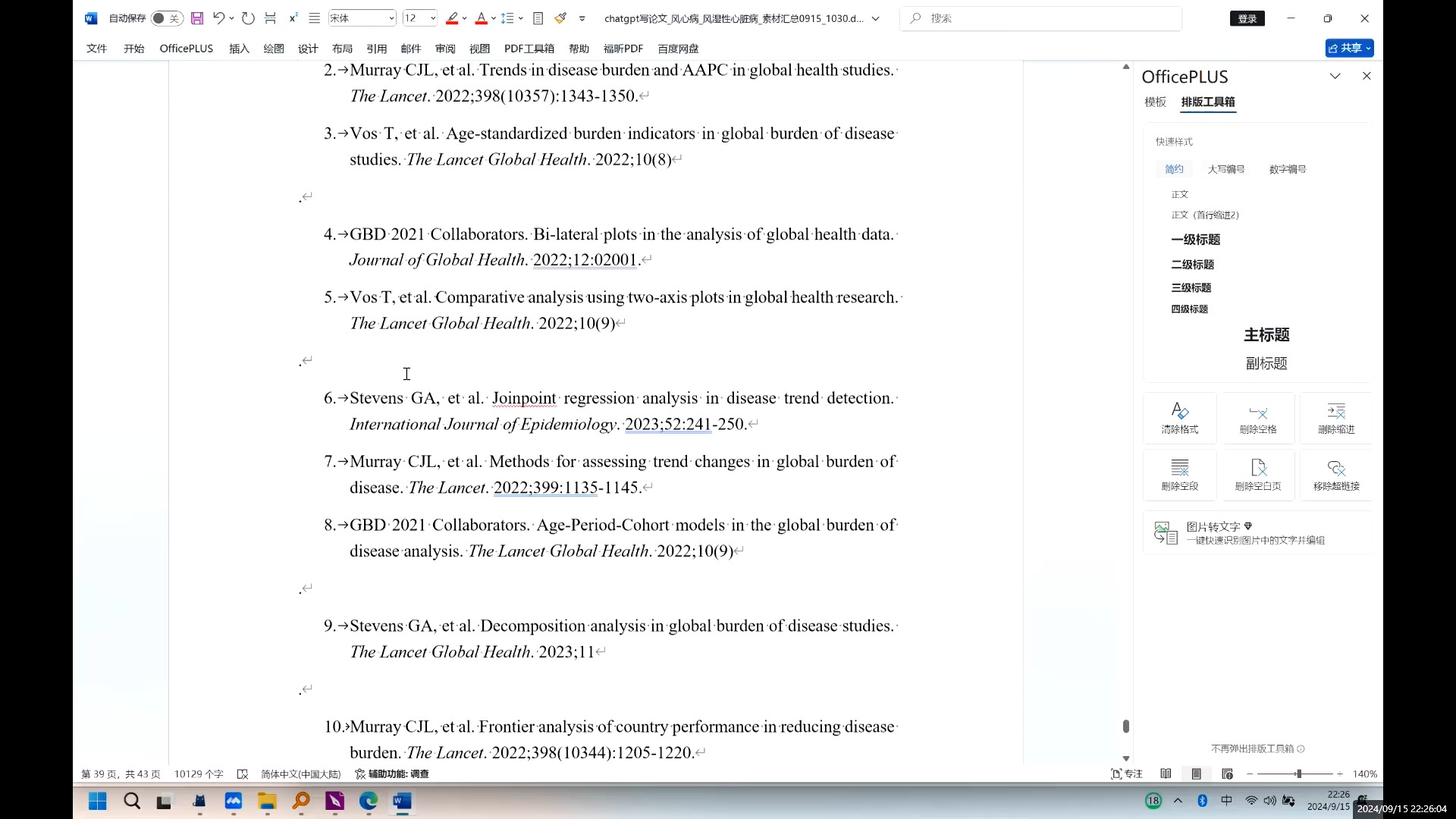Switch to Read Mode view in status bar
Screen dimensions: 1456x819
click(1166, 773)
